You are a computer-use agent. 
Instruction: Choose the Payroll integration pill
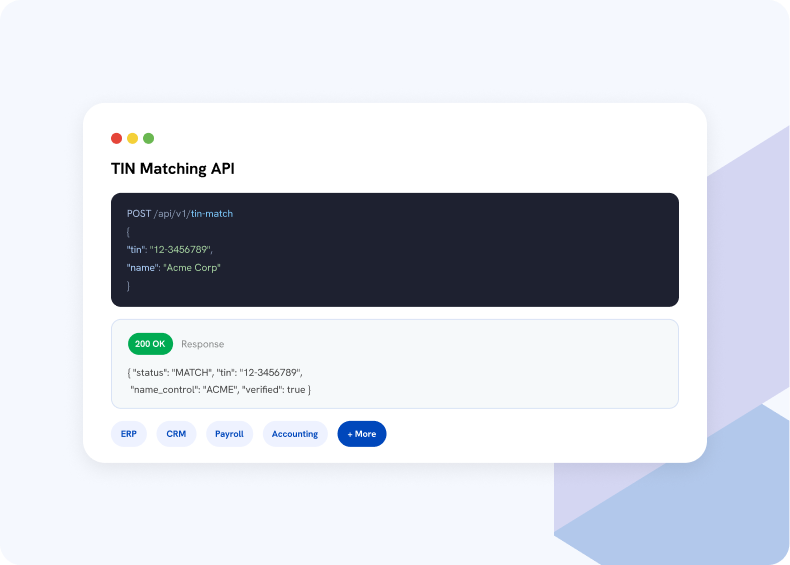coord(229,434)
